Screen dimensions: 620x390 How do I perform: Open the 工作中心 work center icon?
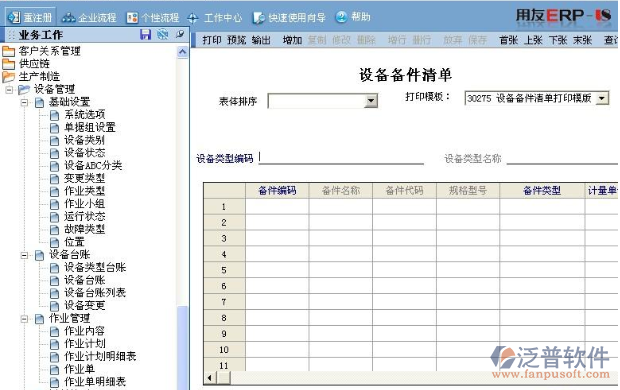(193, 18)
